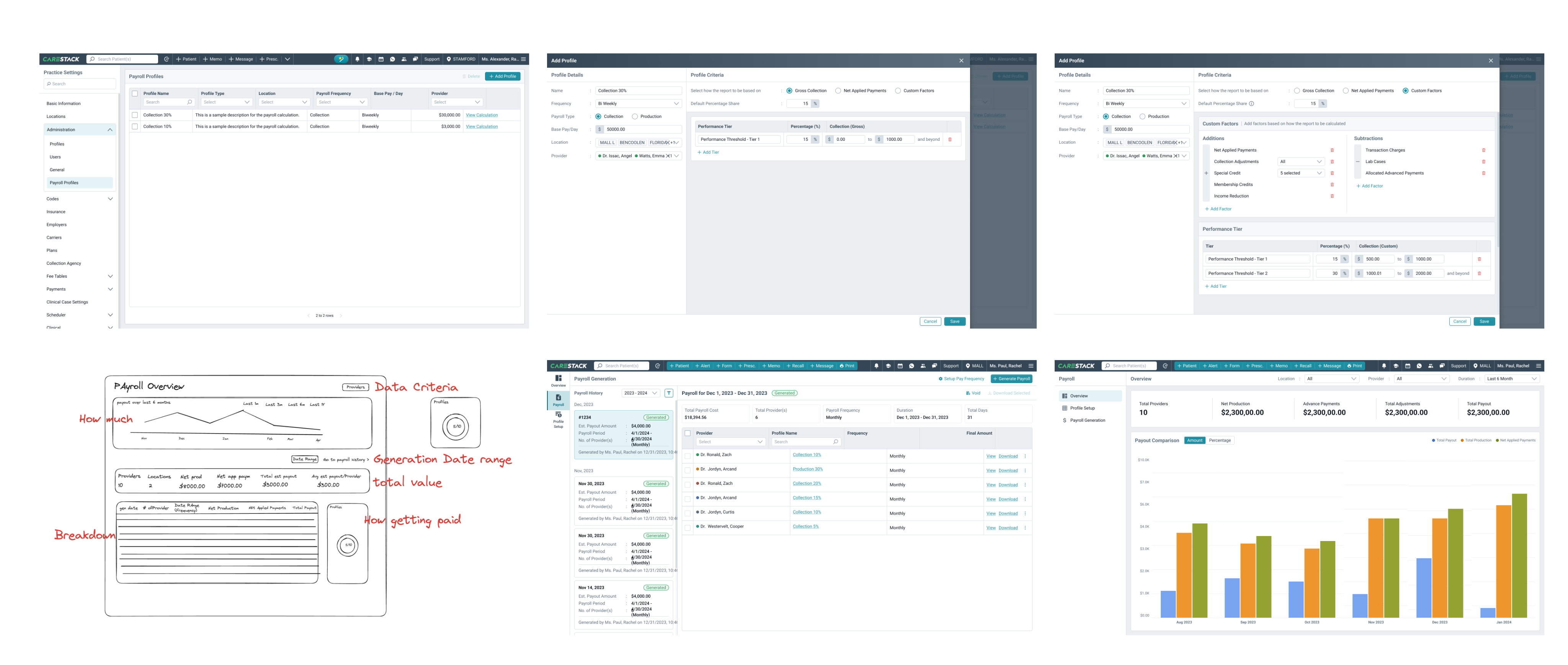The width and height of the screenshot is (1568, 665).
Task: Delete Performance Threshold - Tier 2 row
Action: pyautogui.click(x=1479, y=273)
